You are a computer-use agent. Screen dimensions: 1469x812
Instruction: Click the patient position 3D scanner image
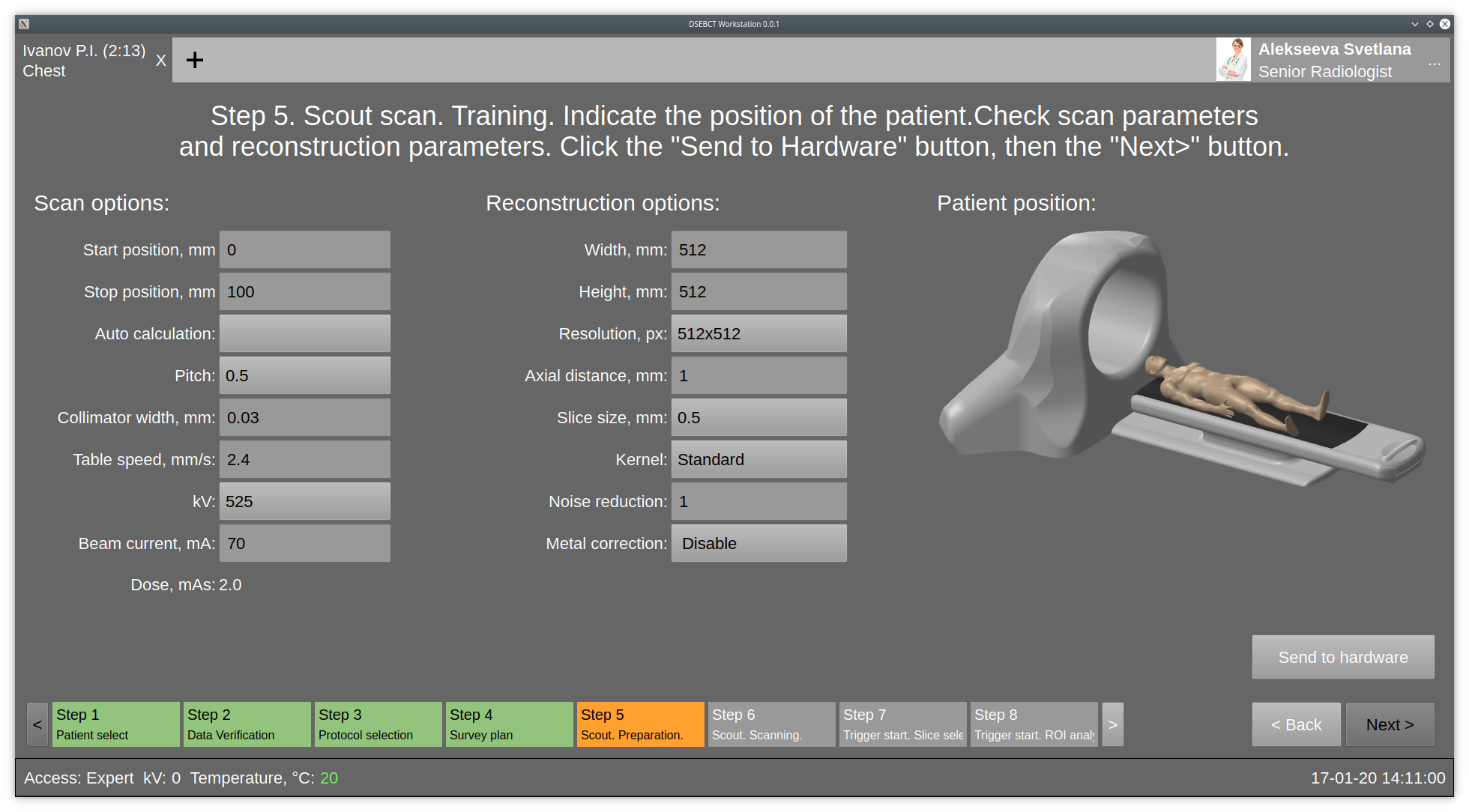(1180, 360)
